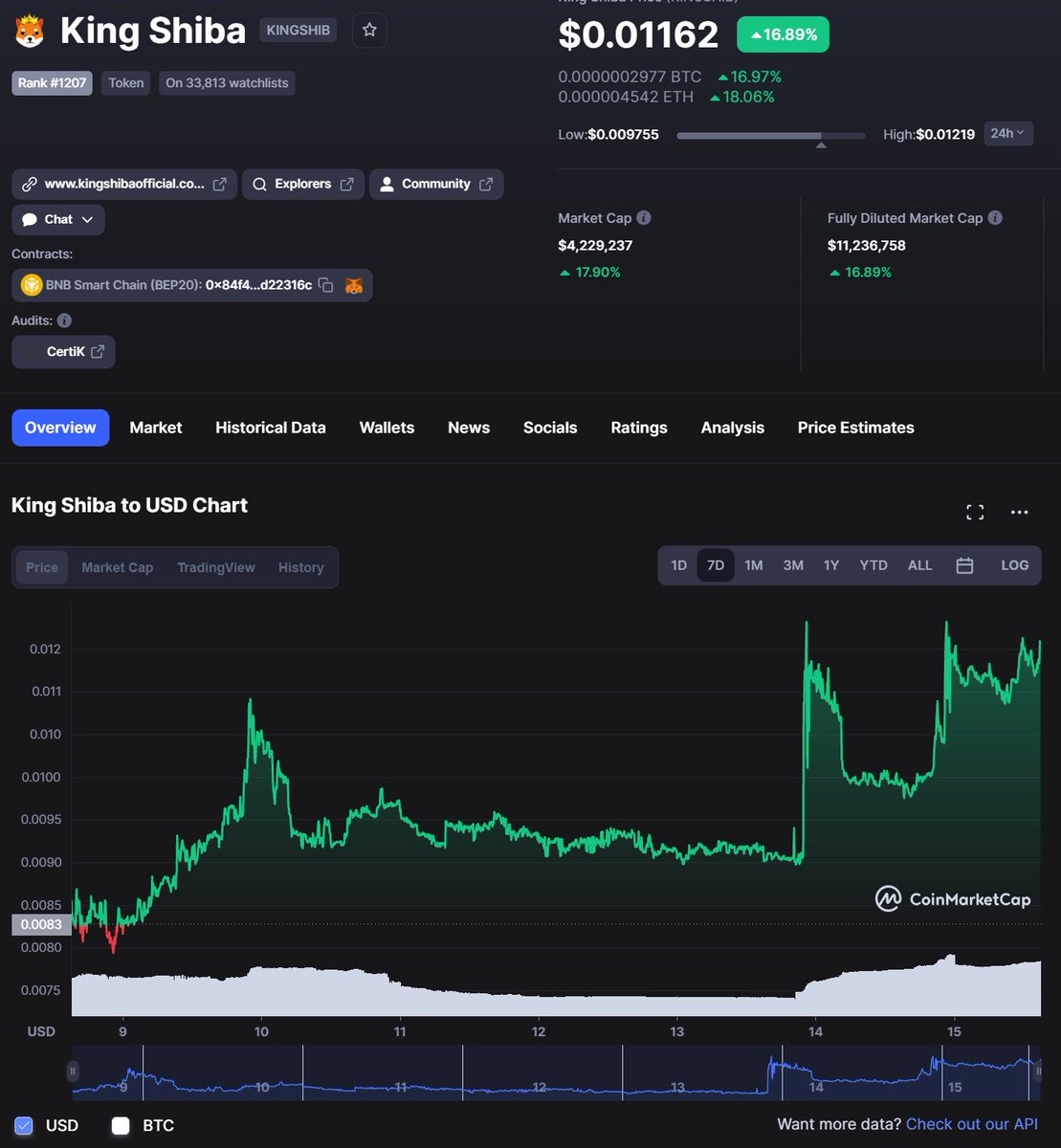Click the volume bars below the chart
Screen dimensions: 1061x1148
(x=556, y=990)
